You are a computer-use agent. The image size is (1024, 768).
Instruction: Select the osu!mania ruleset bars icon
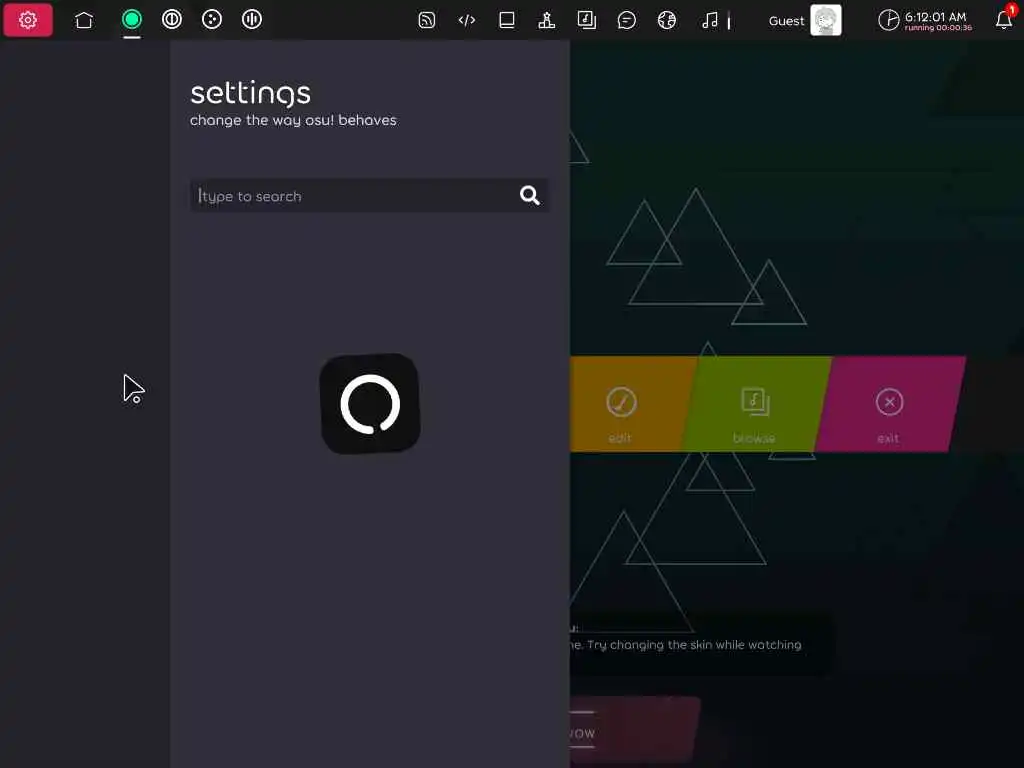click(251, 20)
